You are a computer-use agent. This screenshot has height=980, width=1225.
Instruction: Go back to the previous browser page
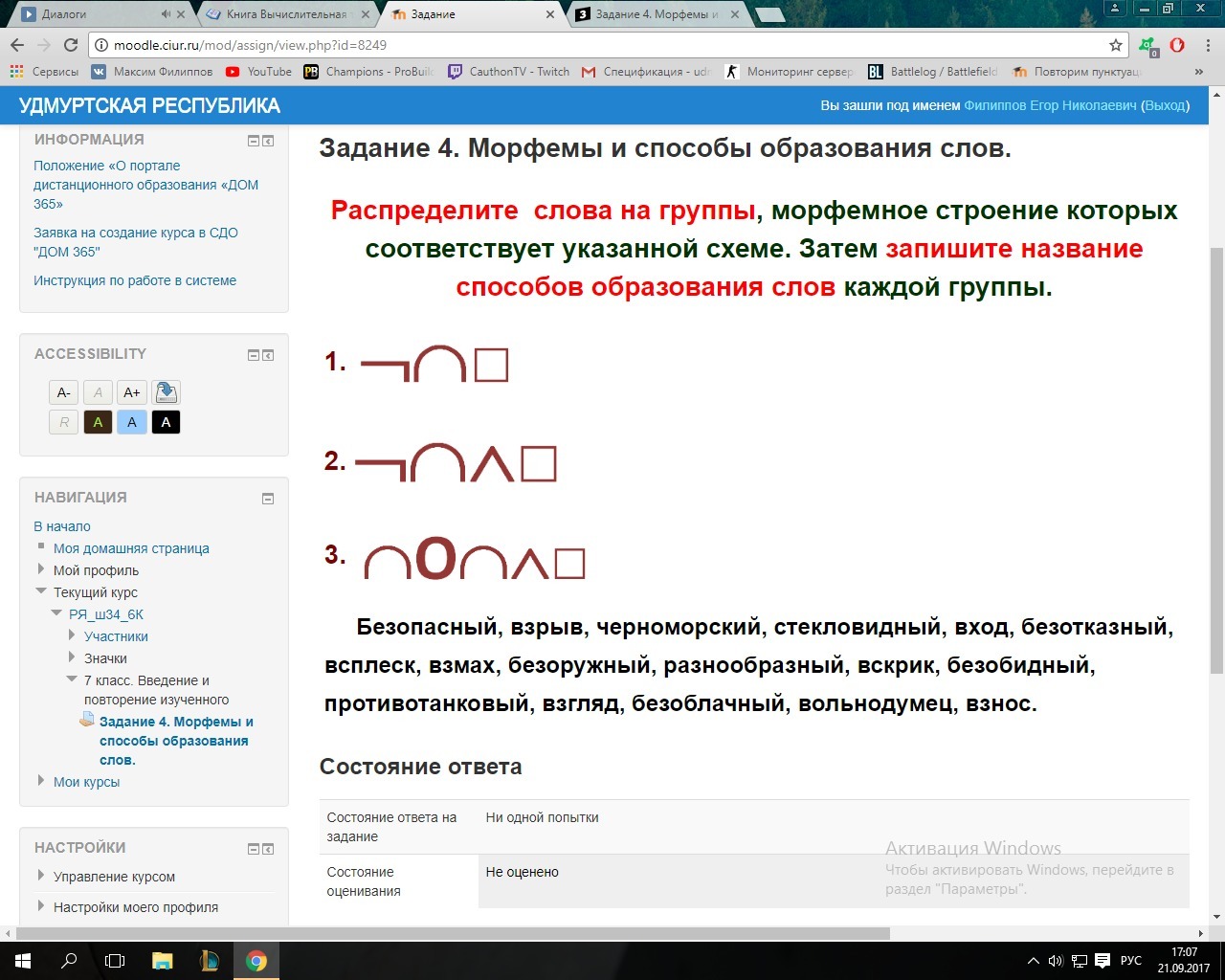pyautogui.click(x=17, y=45)
